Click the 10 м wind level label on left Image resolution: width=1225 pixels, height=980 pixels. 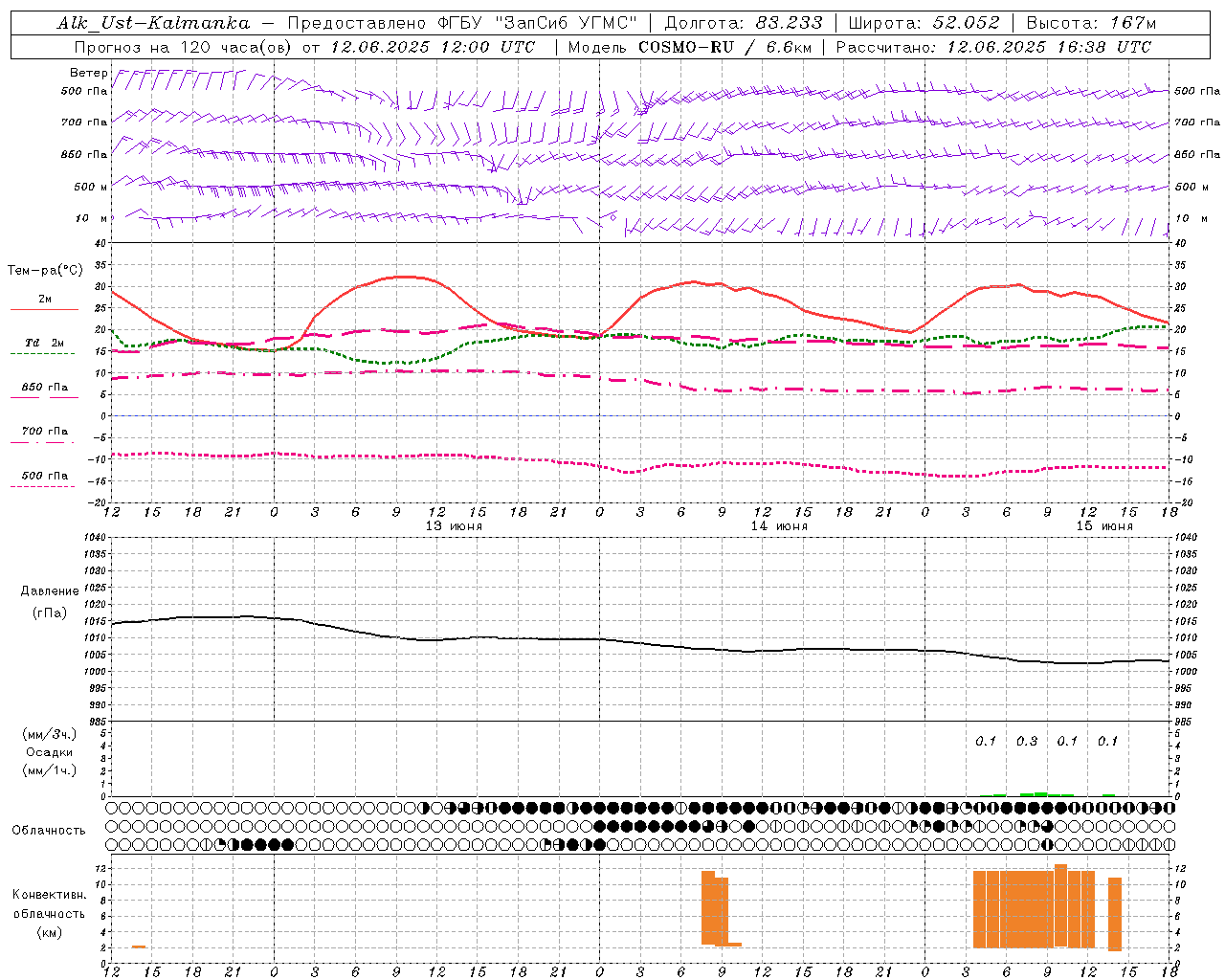(91, 218)
